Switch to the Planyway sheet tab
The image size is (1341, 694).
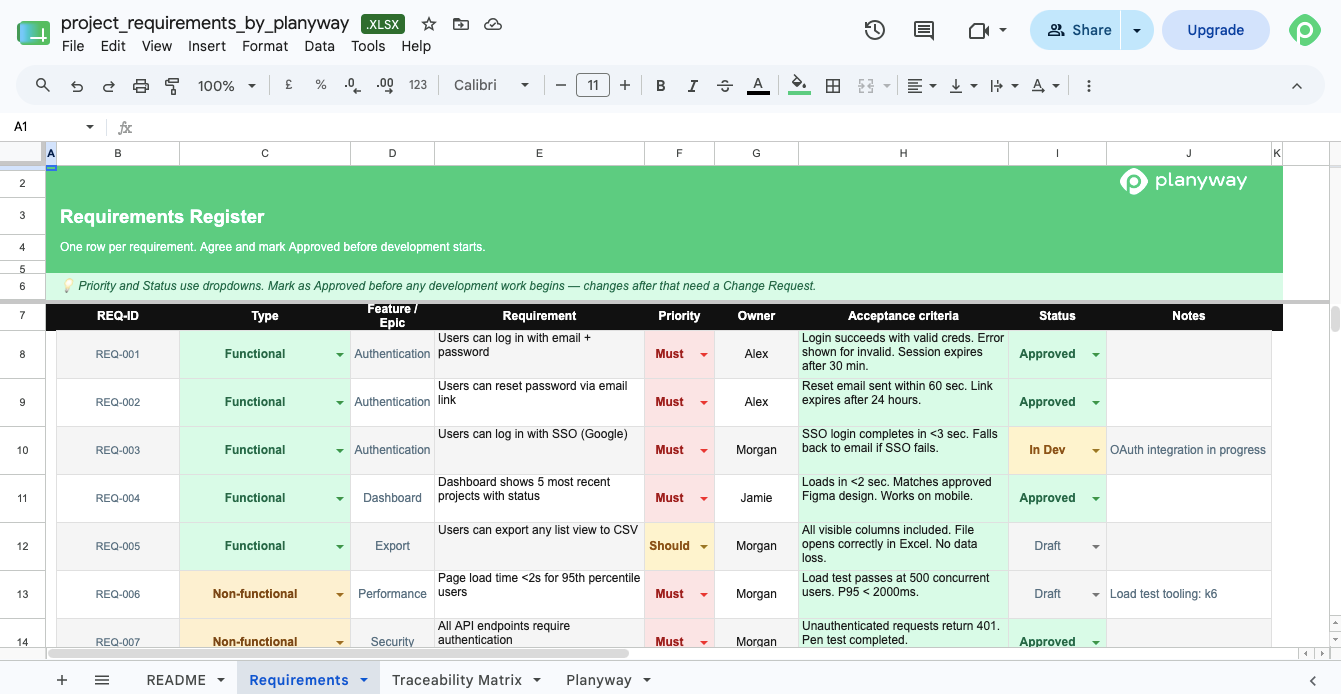pyautogui.click(x=599, y=680)
